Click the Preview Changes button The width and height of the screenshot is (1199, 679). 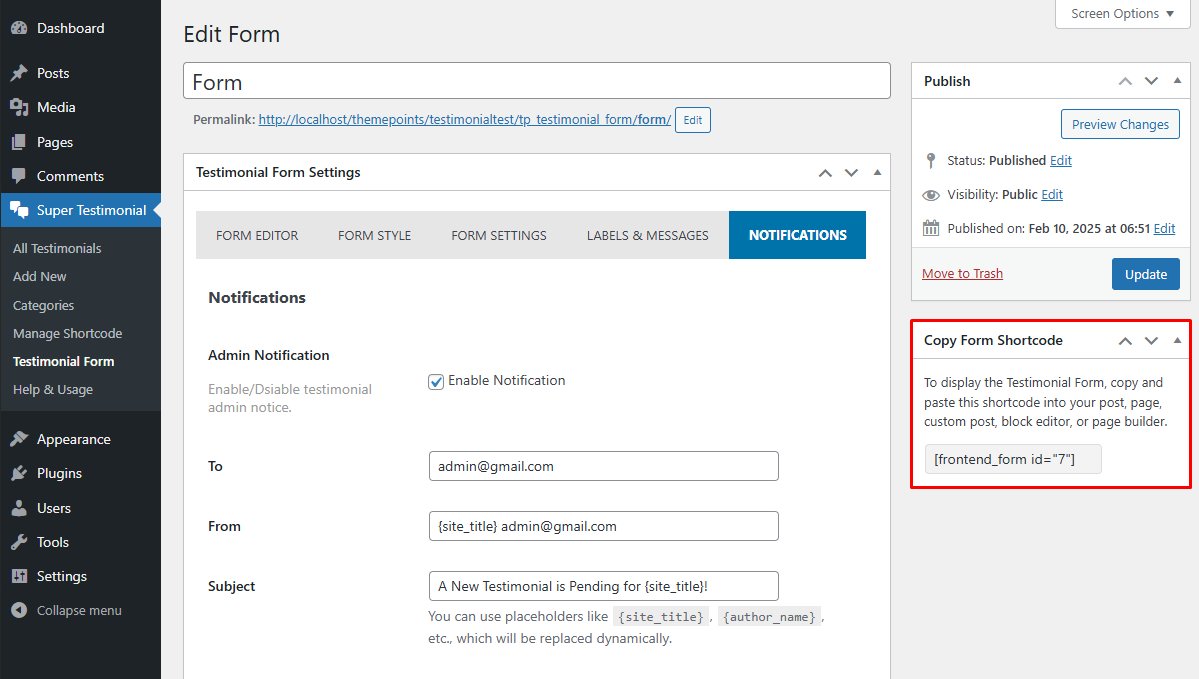(x=1120, y=125)
